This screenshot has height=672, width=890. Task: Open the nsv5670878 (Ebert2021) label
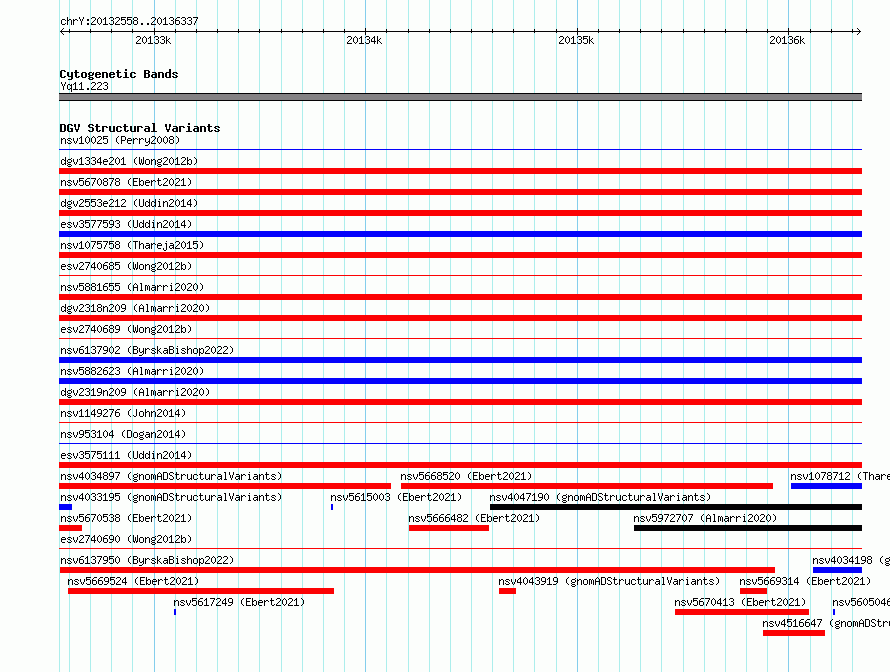tap(126, 182)
